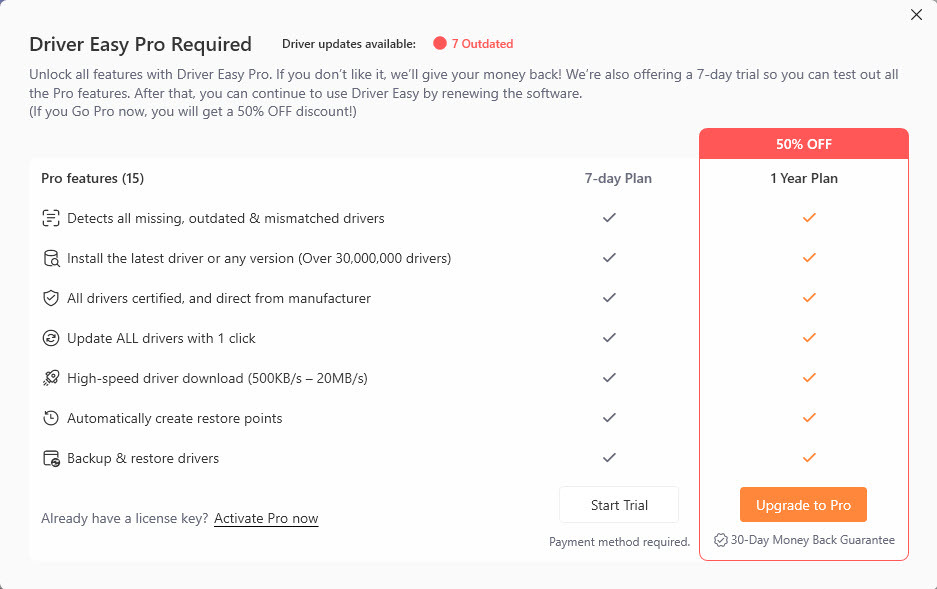937x589 pixels.
Task: Click the 7 Outdated status text
Action: coord(482,44)
